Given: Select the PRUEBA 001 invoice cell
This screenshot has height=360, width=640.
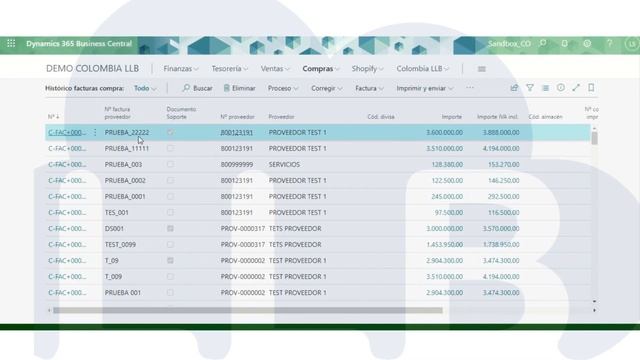Looking at the screenshot, I should 123,293.
